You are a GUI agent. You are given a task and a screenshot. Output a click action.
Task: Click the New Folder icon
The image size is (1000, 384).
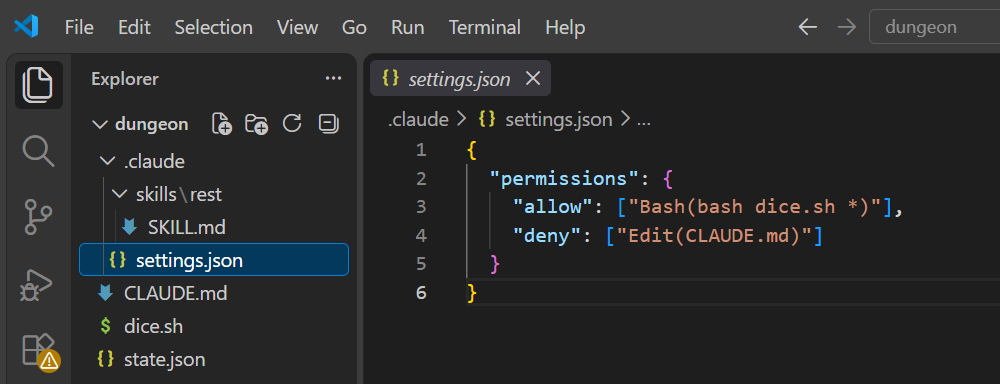click(256, 124)
